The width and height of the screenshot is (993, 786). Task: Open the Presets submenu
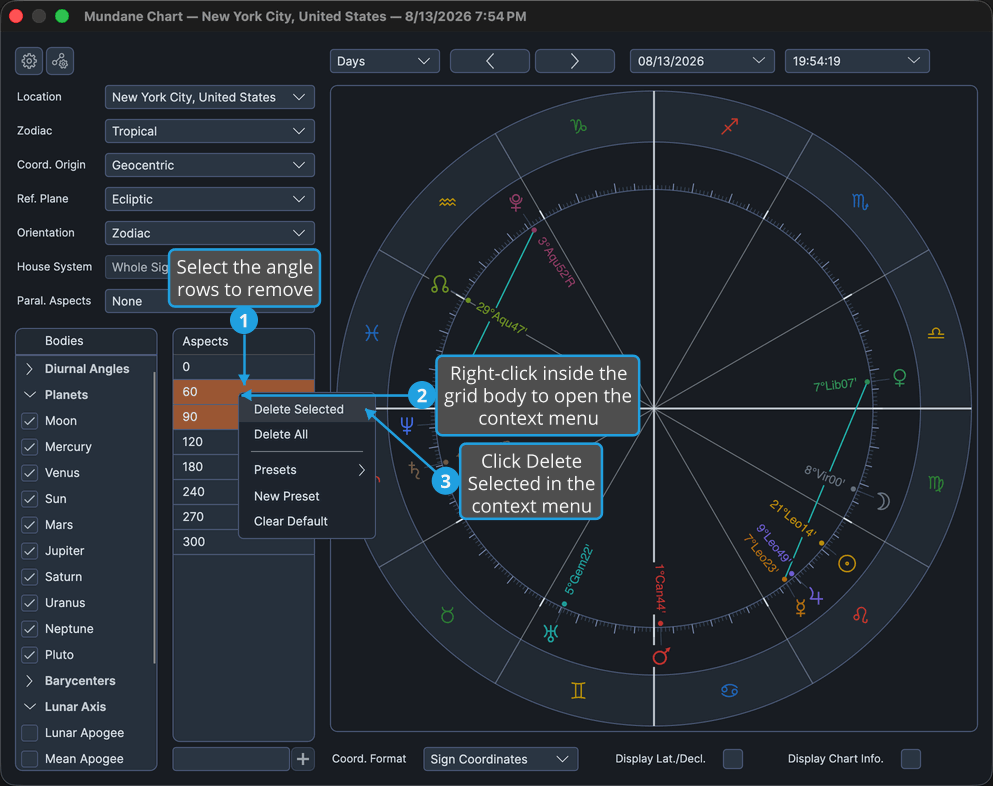click(307, 470)
